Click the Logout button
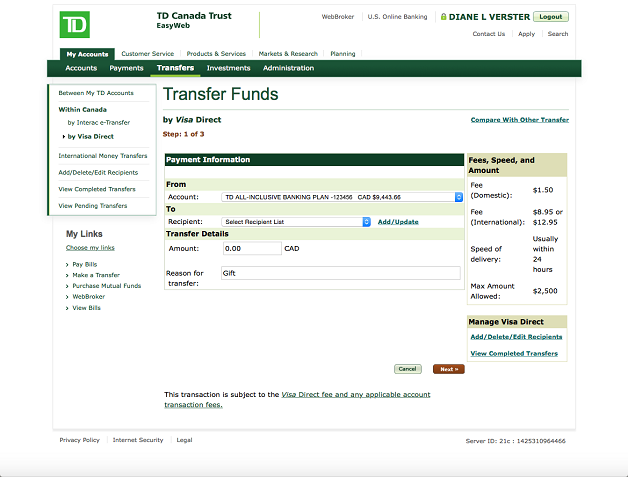The image size is (628, 477). point(551,17)
